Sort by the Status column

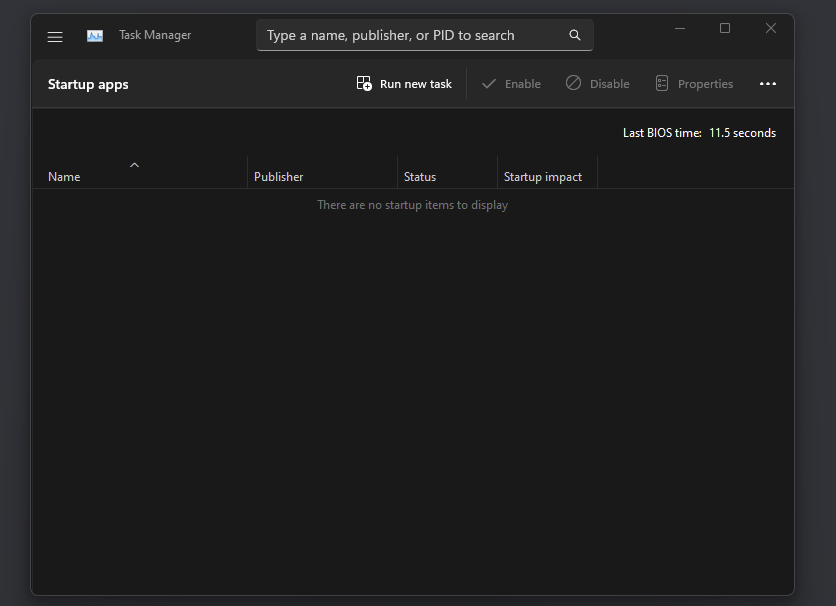(447, 172)
